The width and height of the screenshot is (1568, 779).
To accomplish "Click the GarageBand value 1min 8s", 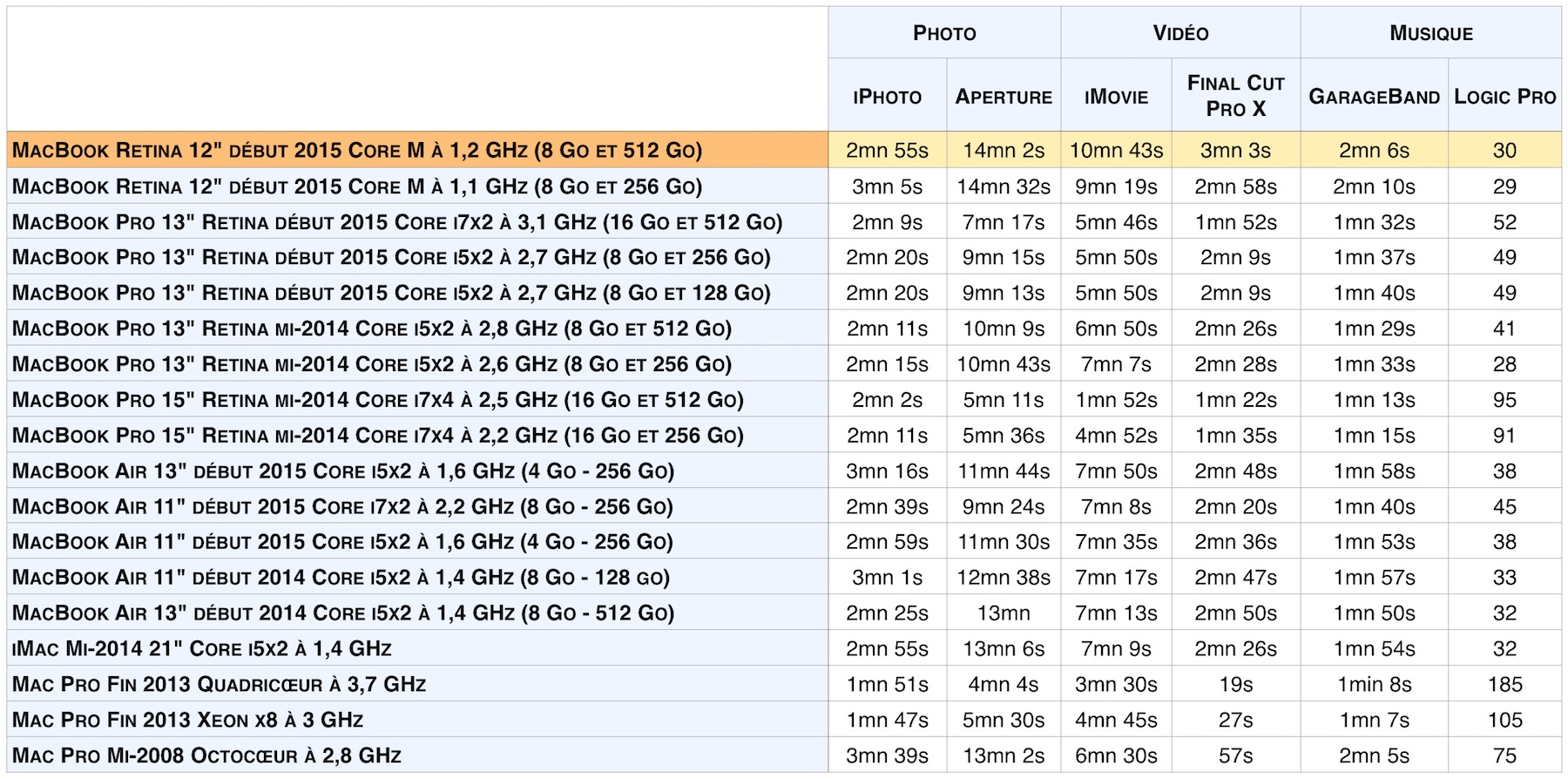I will point(1374,684).
